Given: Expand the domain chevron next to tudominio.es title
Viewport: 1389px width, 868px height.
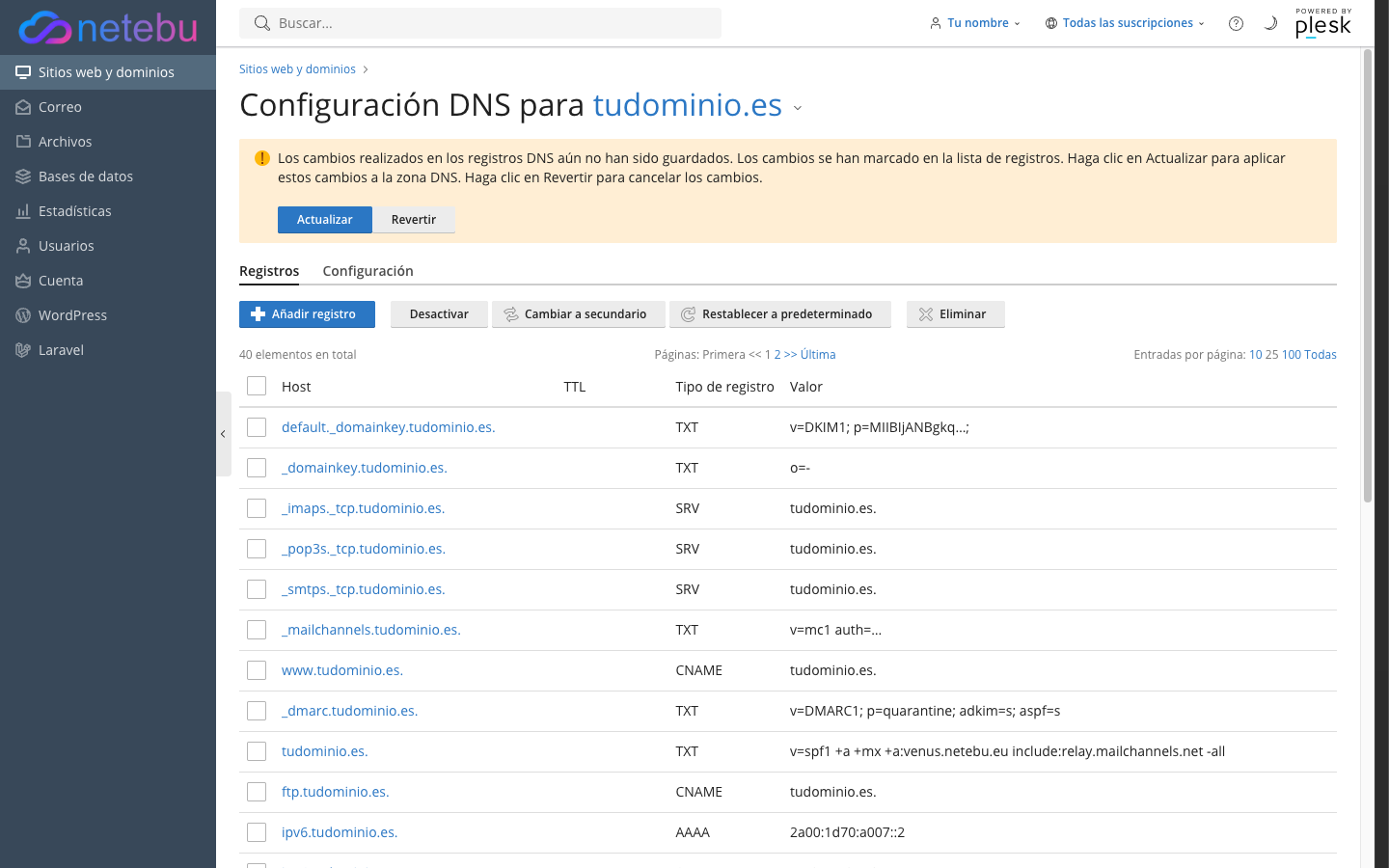Looking at the screenshot, I should click(798, 108).
